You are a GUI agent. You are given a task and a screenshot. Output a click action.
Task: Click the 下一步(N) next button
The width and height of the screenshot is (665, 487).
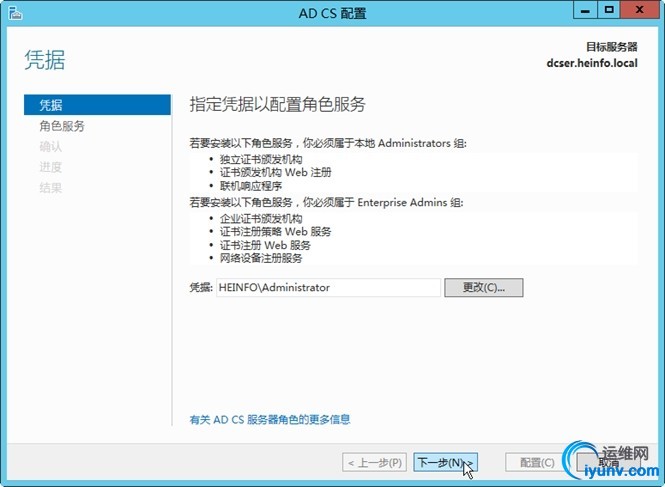click(x=445, y=462)
